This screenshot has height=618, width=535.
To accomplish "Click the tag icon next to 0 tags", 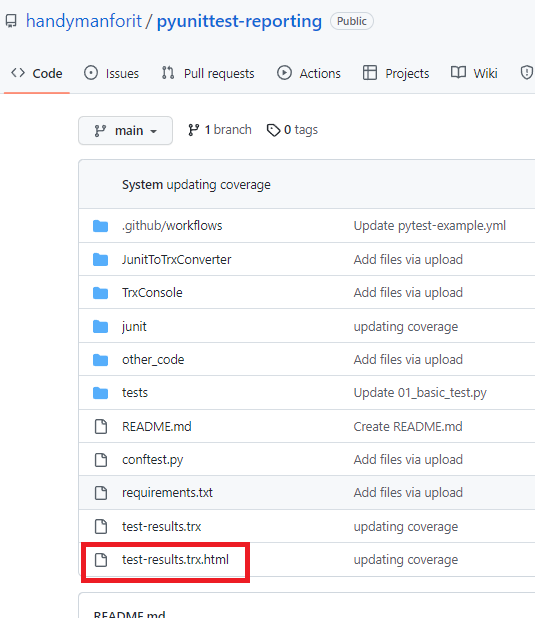I will pyautogui.click(x=273, y=130).
